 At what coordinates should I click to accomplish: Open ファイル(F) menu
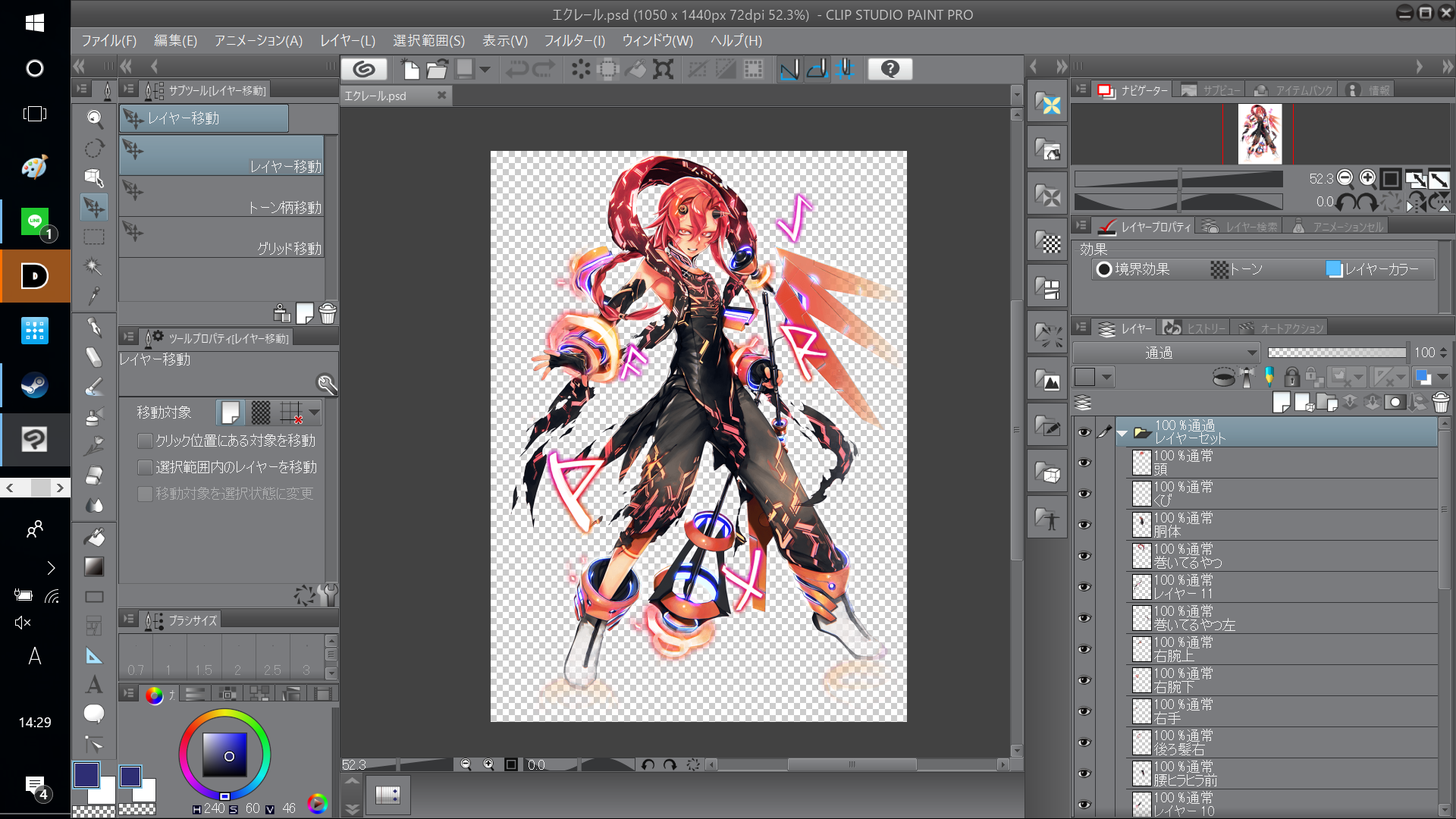click(108, 41)
